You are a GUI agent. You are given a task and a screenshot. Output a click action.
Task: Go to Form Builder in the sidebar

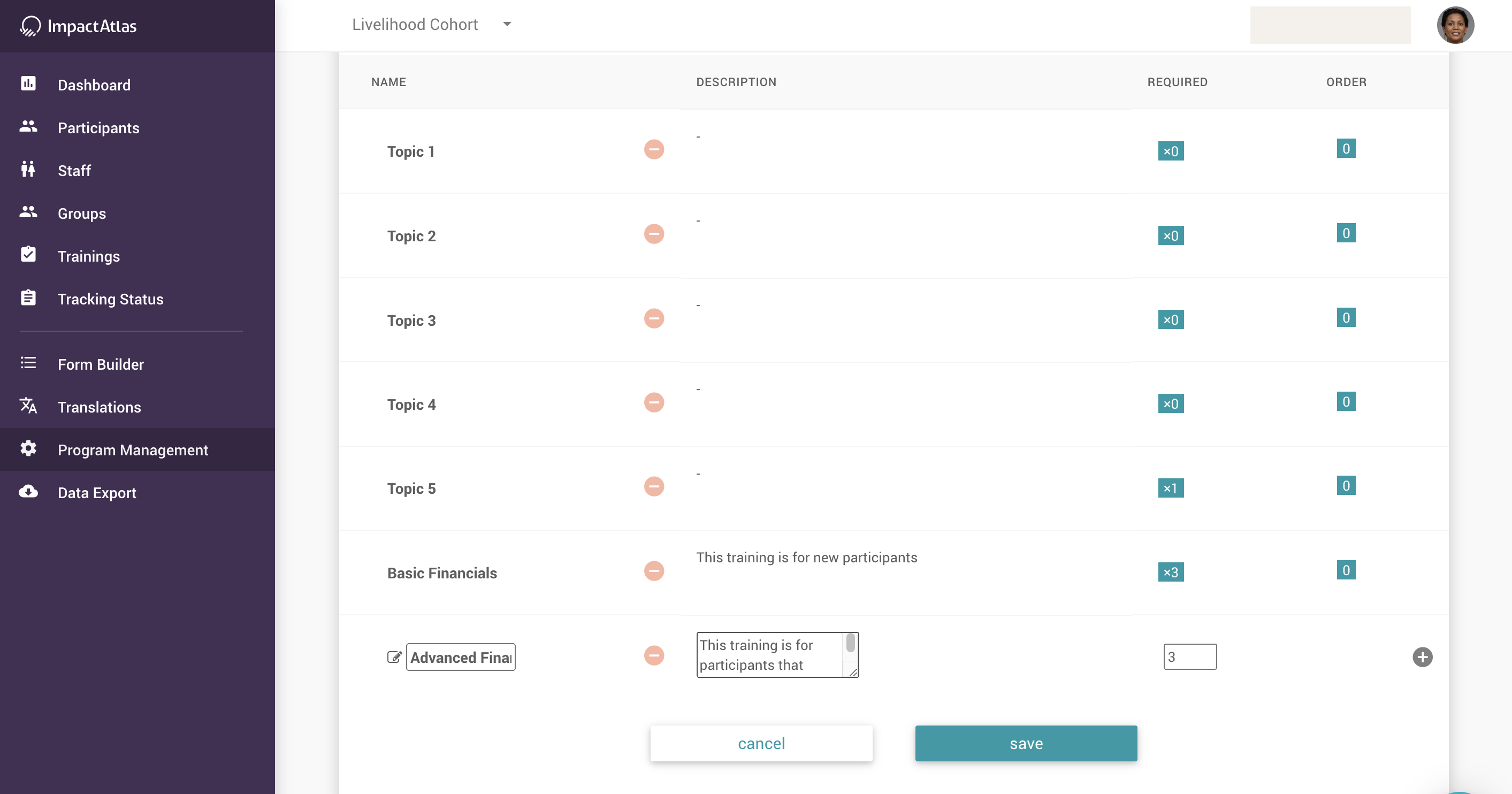tap(101, 364)
